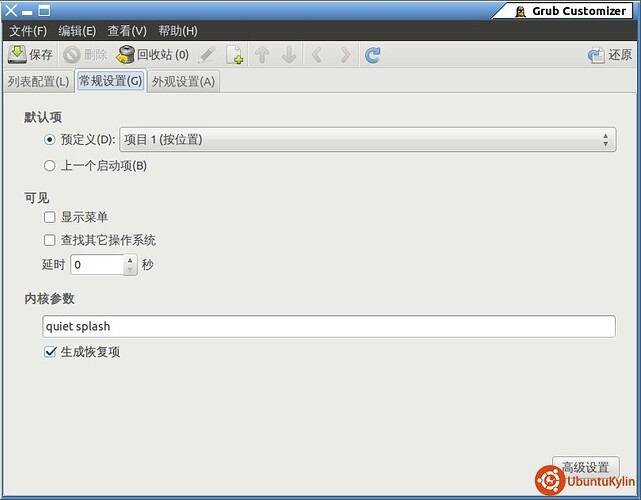641x500 pixels.
Task: Open the 编辑(E) menu
Action: click(x=77, y=31)
